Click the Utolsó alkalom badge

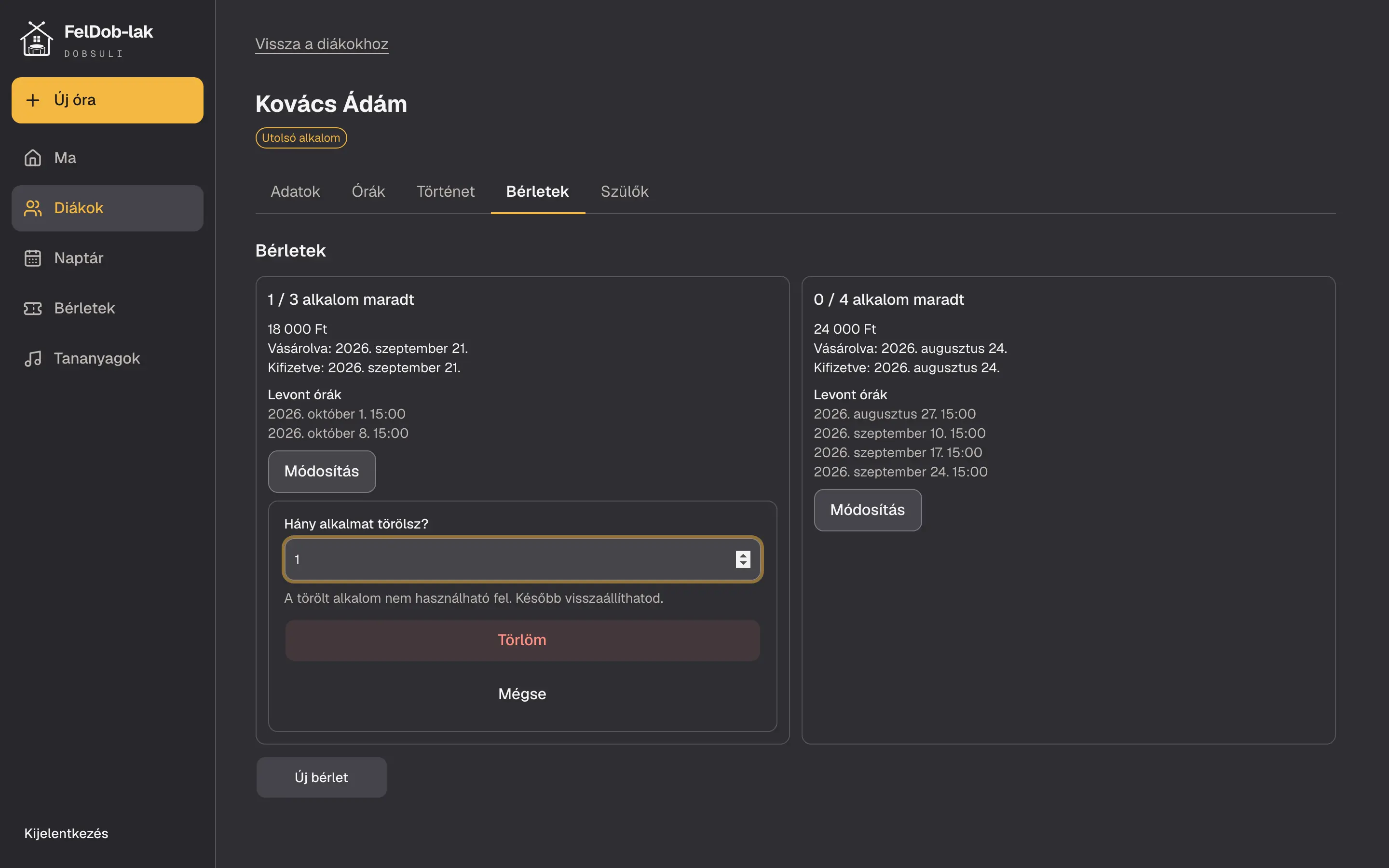pyautogui.click(x=301, y=138)
